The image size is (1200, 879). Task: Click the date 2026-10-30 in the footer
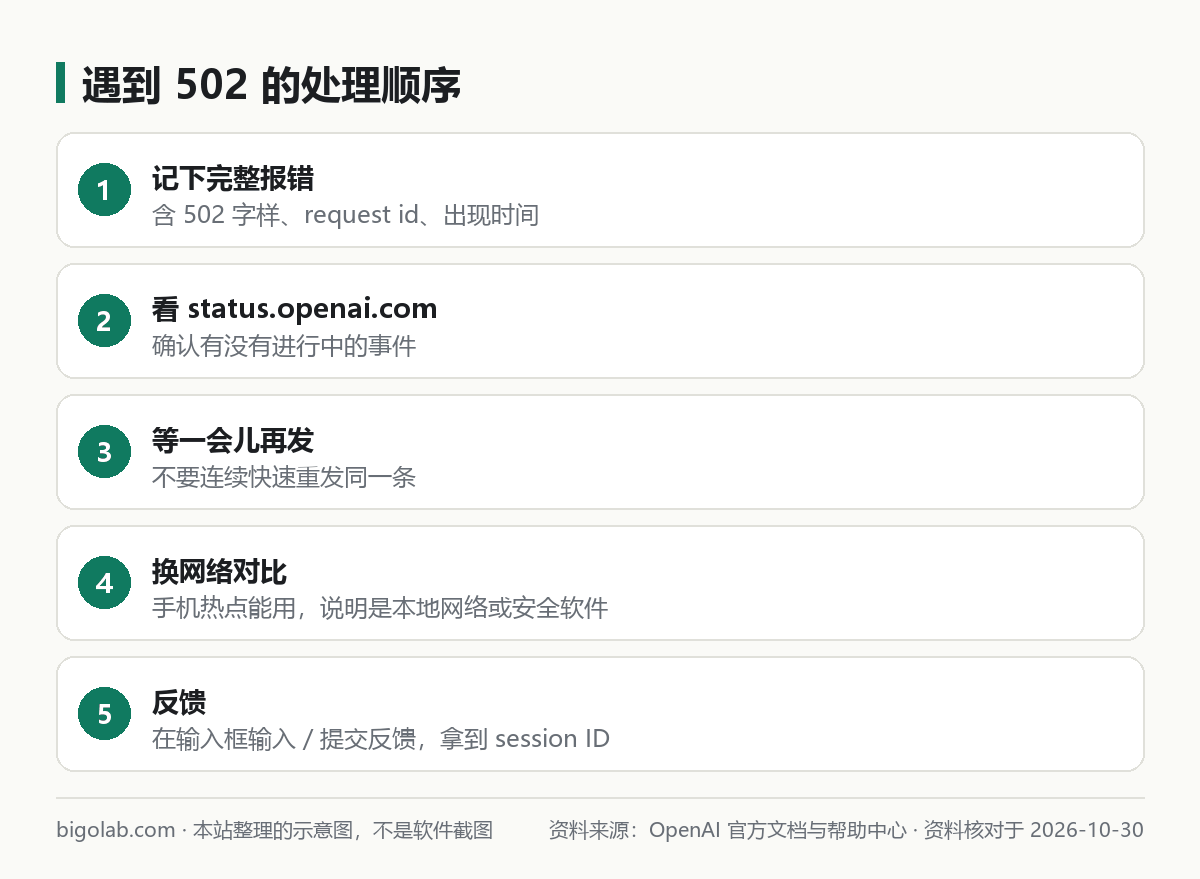point(1087,830)
